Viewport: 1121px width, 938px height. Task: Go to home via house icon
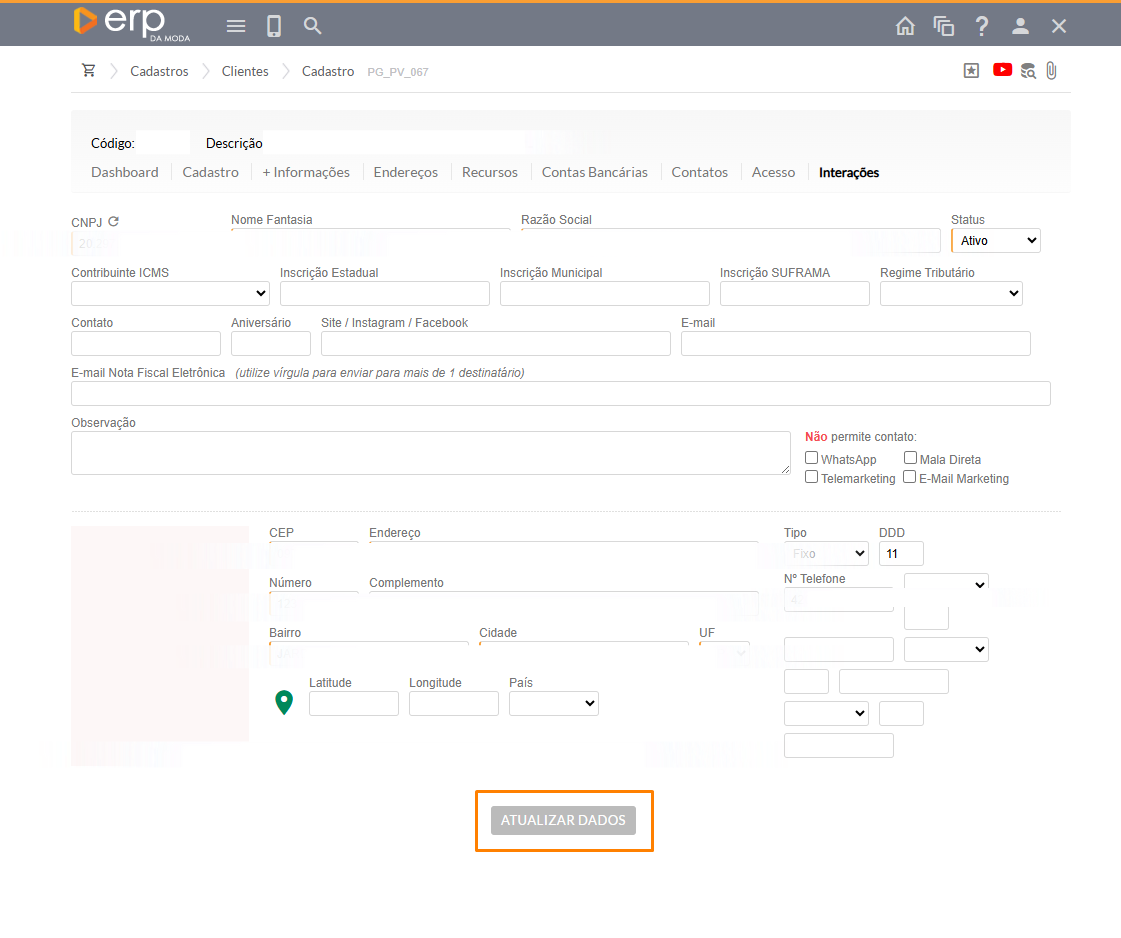905,26
